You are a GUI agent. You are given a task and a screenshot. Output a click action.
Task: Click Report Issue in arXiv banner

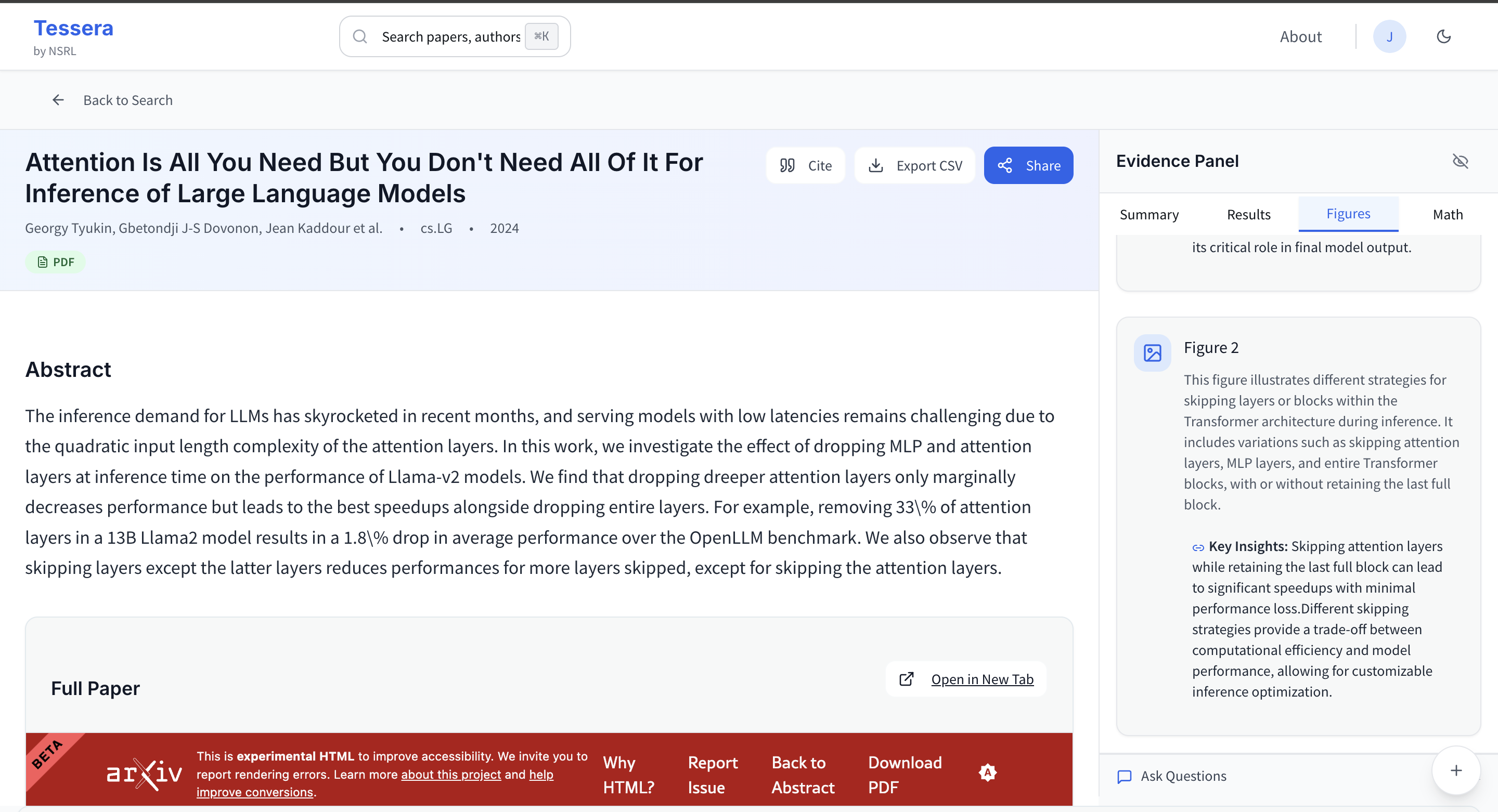click(x=713, y=775)
